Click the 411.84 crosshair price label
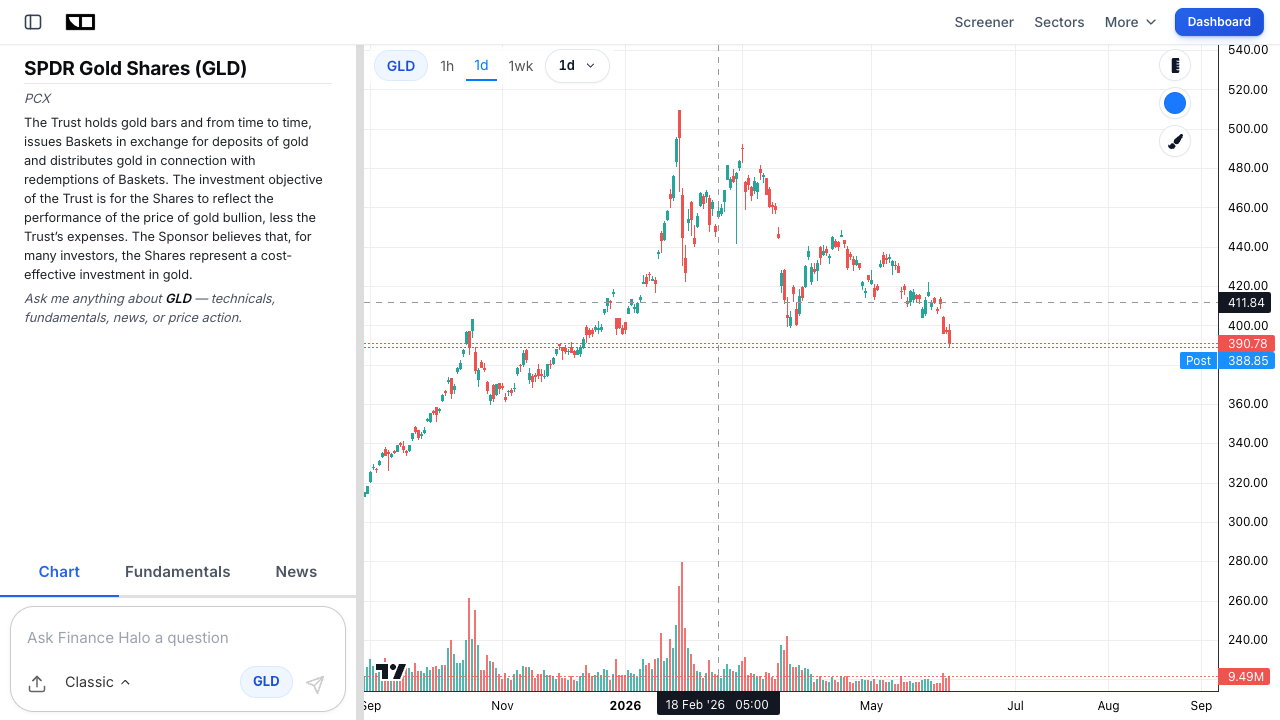The height and width of the screenshot is (720, 1280). [x=1244, y=303]
